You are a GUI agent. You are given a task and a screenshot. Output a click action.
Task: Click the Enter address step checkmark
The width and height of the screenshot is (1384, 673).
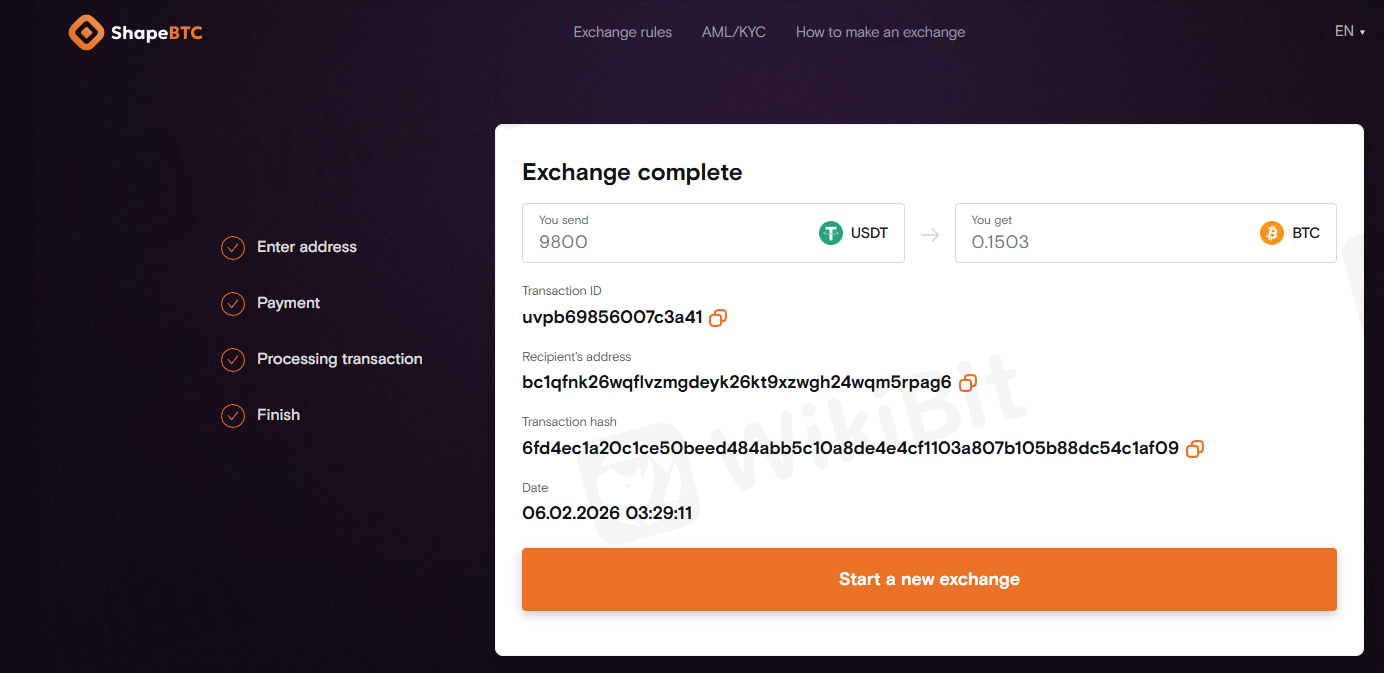tap(233, 248)
